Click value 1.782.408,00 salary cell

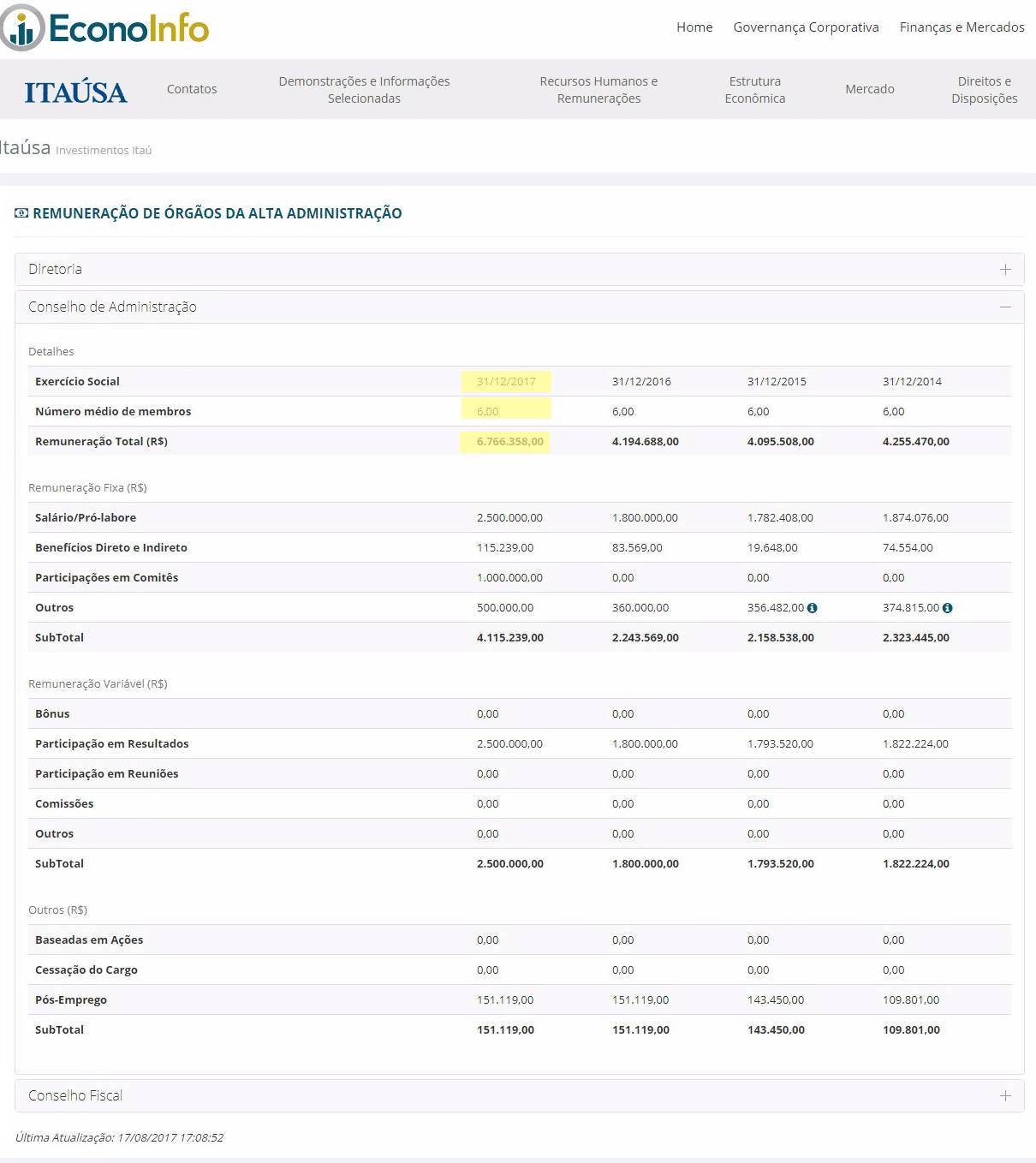pos(780,518)
